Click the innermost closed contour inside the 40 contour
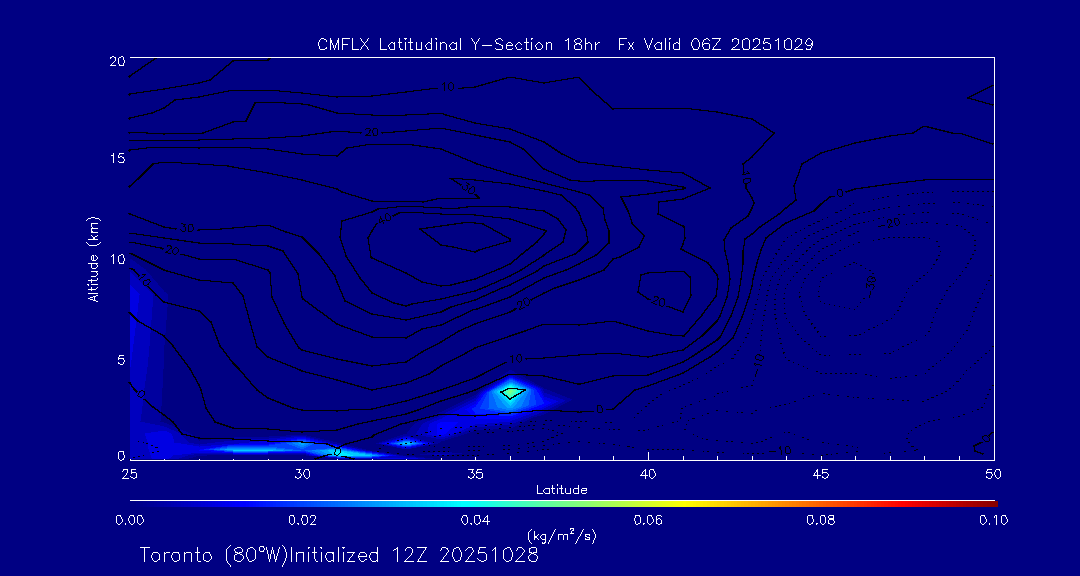The image size is (1080, 576). (466, 236)
